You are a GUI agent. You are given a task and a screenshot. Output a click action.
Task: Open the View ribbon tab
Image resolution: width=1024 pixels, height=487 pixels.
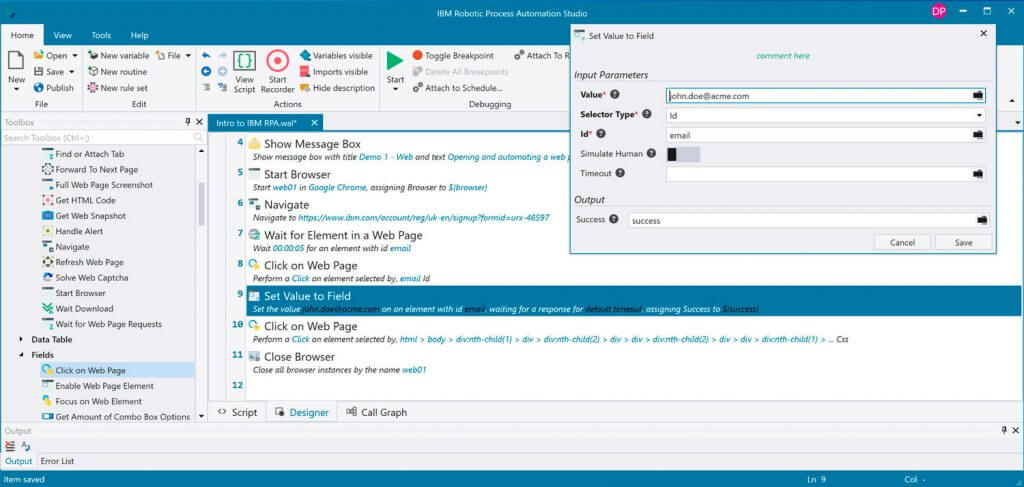tap(63, 35)
